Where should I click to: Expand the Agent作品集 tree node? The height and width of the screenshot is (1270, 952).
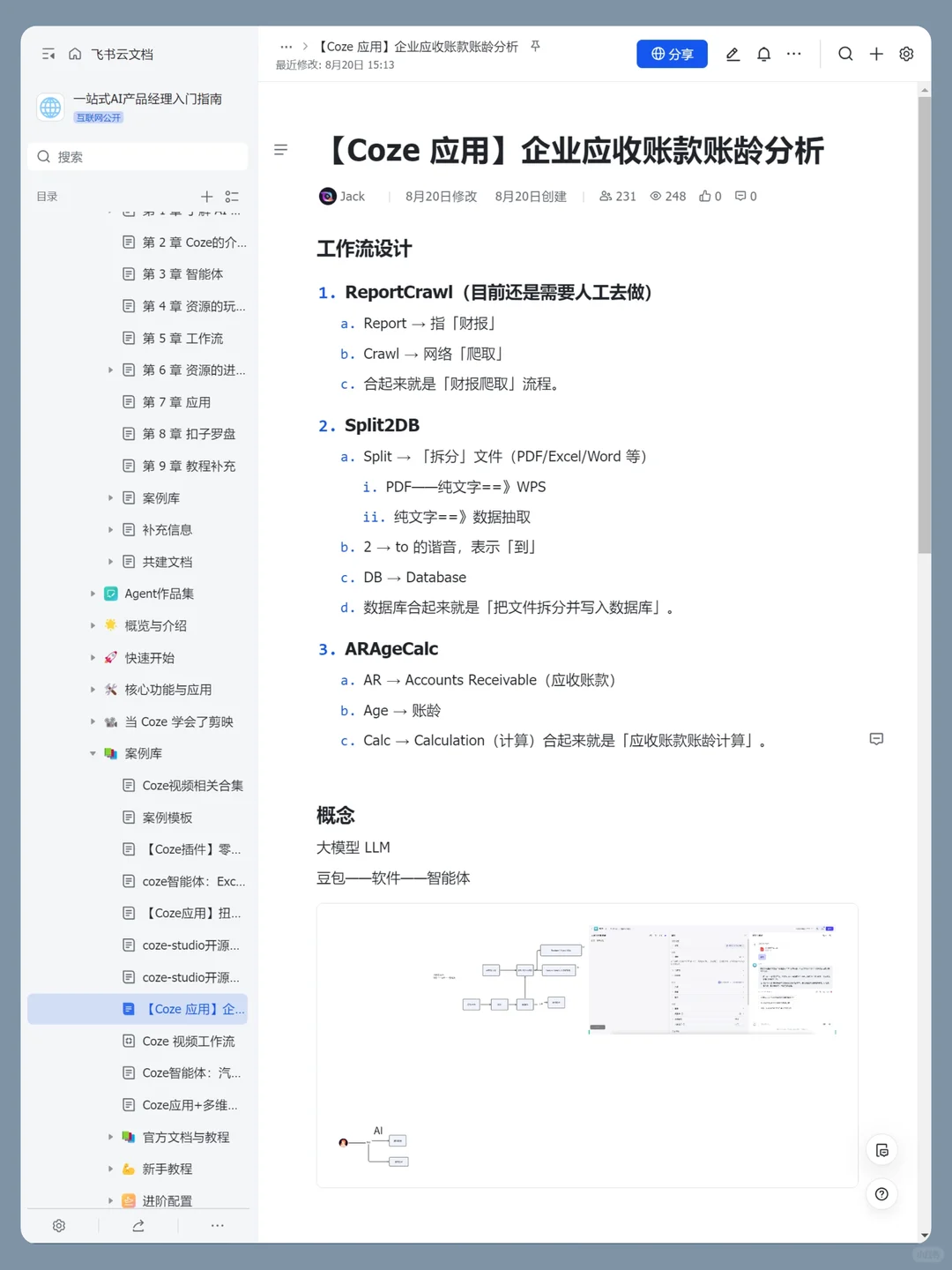(x=93, y=594)
